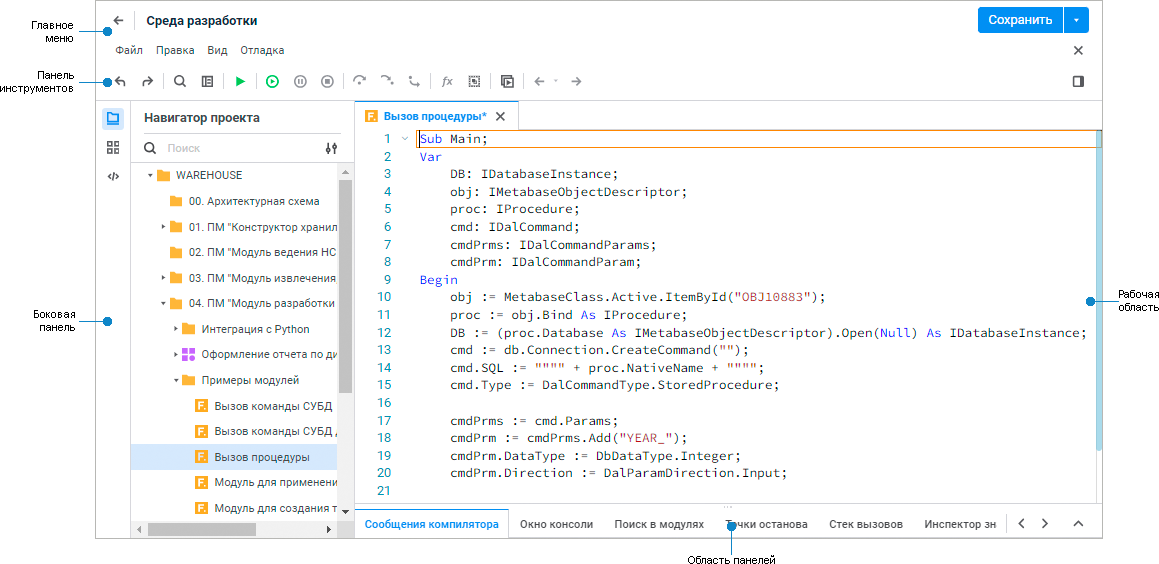Click the stop execution icon in toolbar
Screen dimensions: 1159x564
click(327, 81)
